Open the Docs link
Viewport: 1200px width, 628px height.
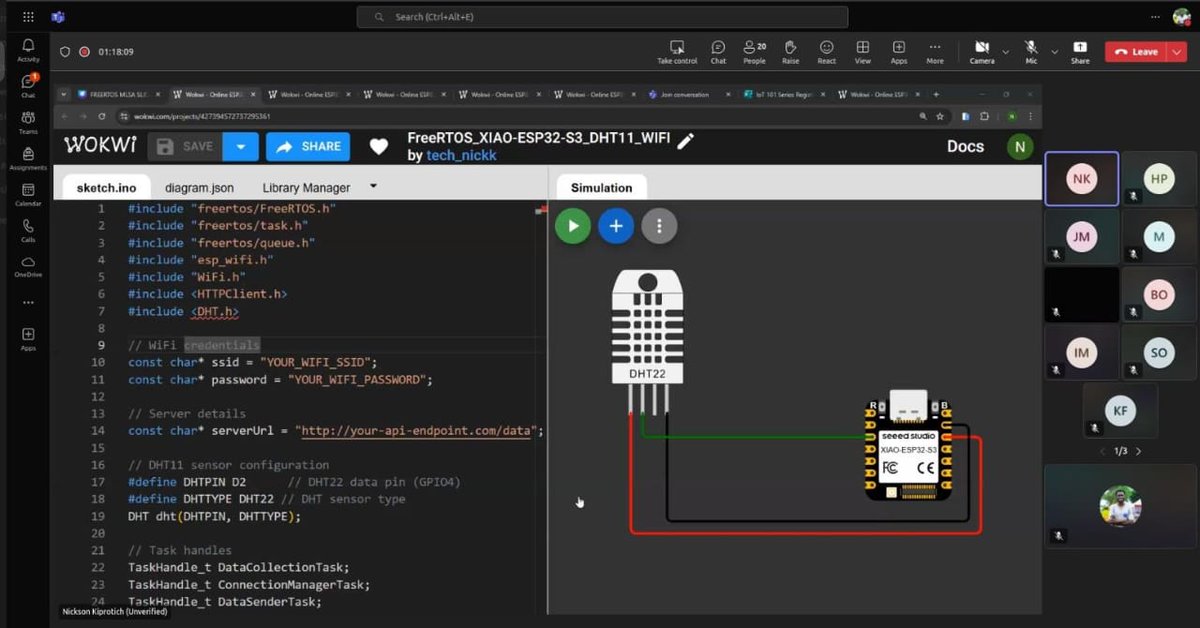(965, 146)
